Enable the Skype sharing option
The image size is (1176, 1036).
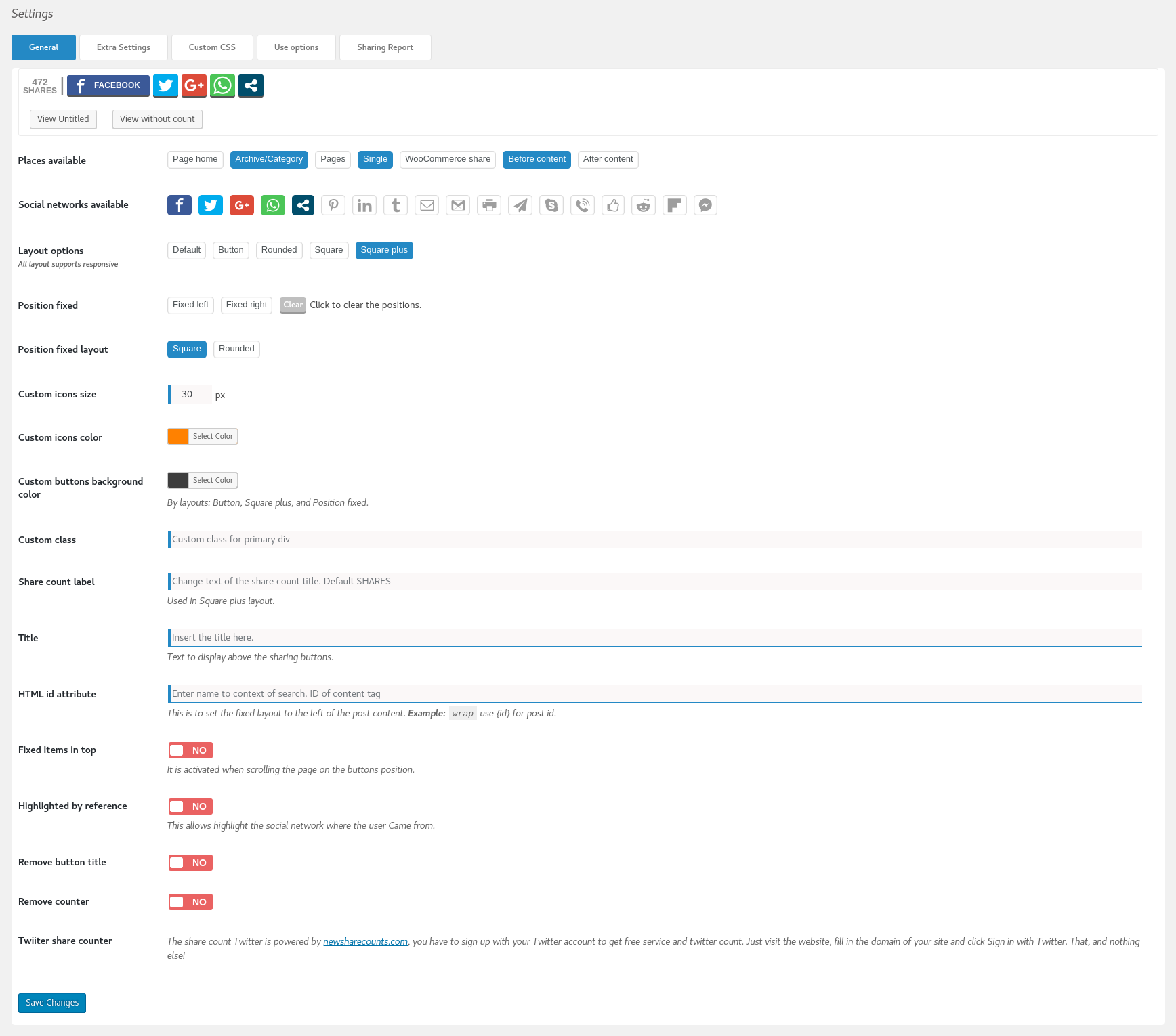(x=551, y=205)
